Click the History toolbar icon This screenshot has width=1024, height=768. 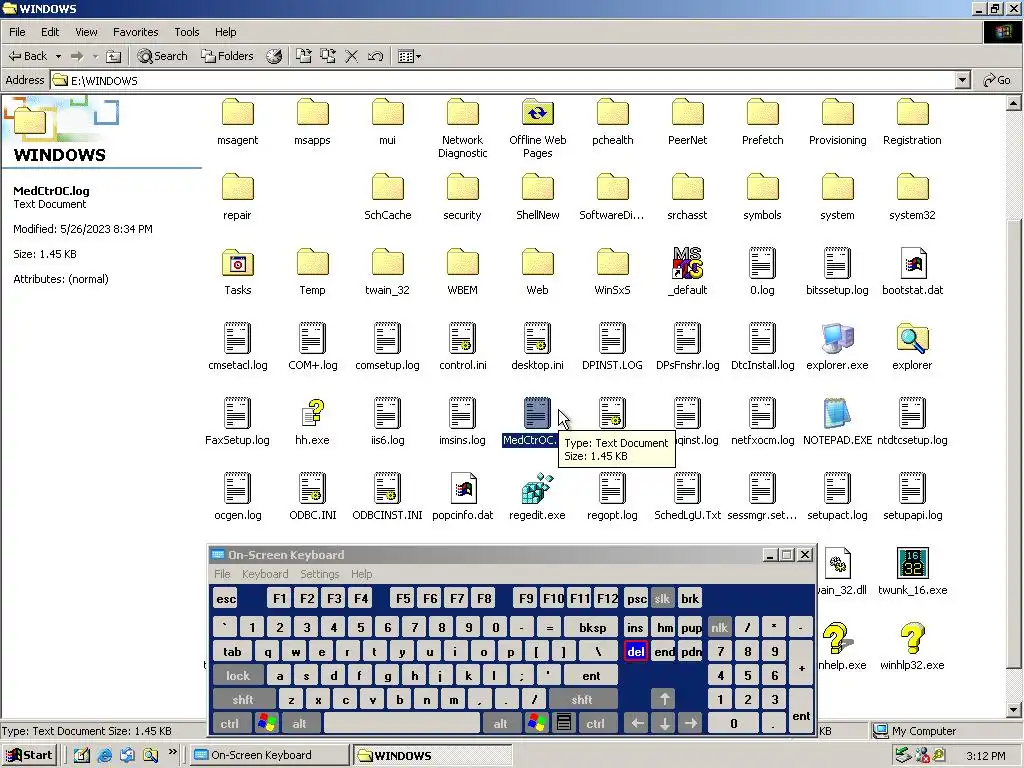pyautogui.click(x=274, y=56)
